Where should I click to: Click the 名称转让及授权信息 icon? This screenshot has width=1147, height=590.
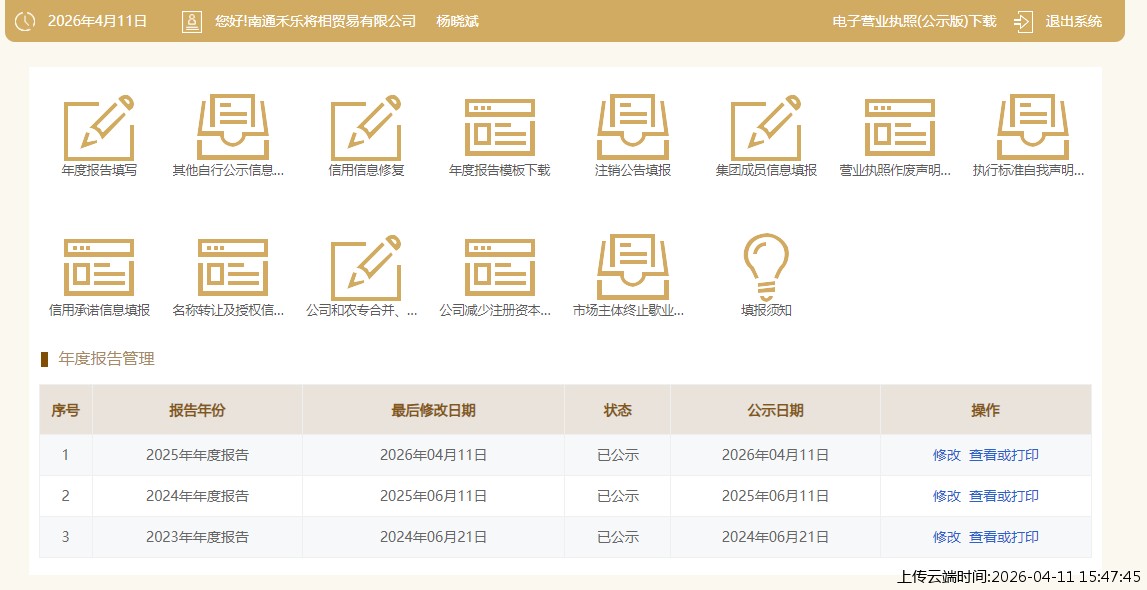pos(232,269)
